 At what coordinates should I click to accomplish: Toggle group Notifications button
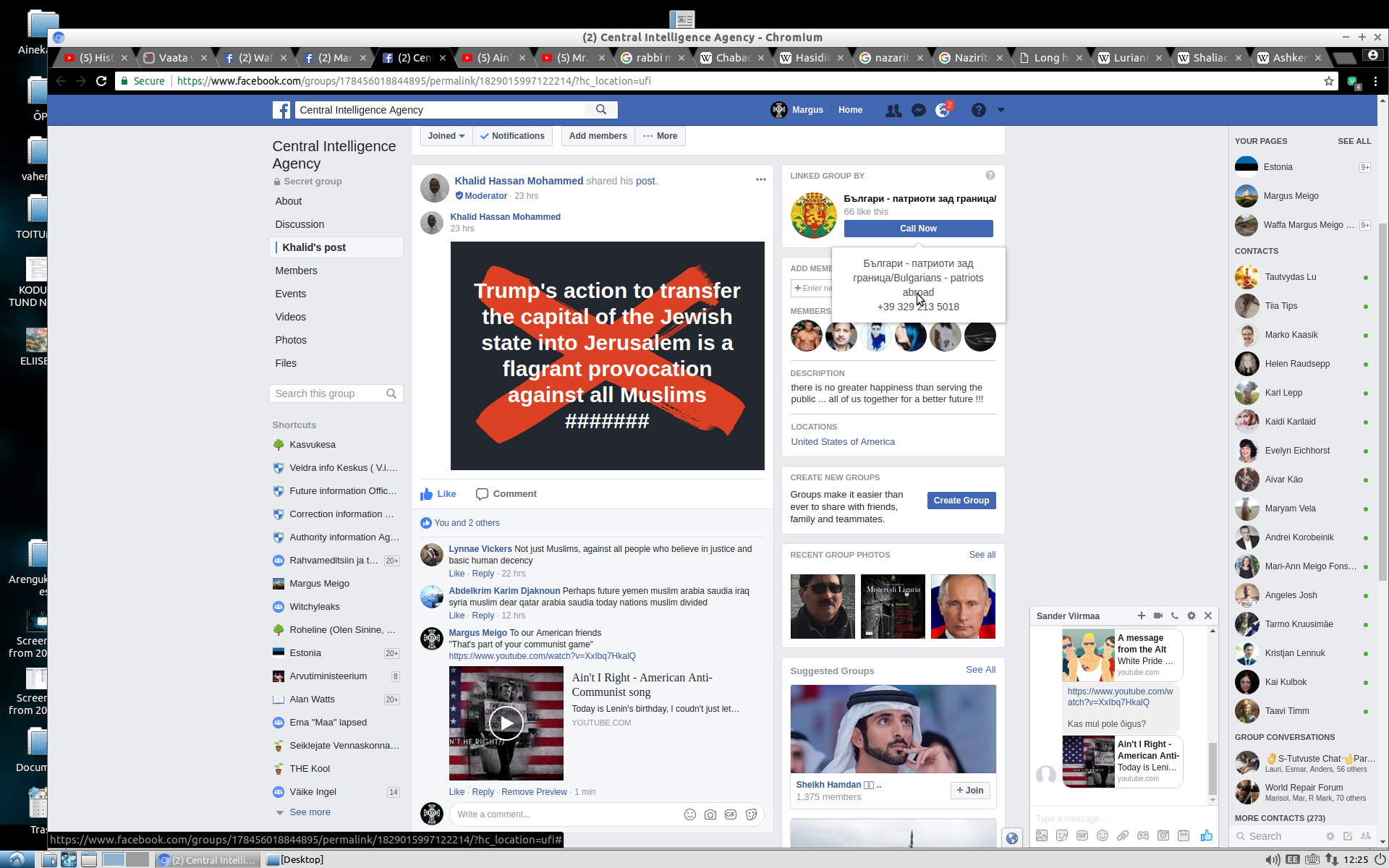point(513,136)
